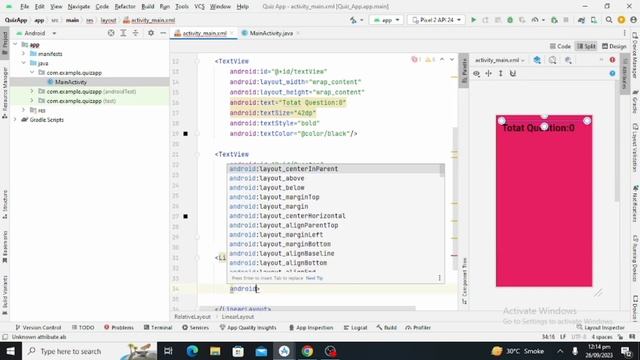Open the VCS menu

click(199, 7)
